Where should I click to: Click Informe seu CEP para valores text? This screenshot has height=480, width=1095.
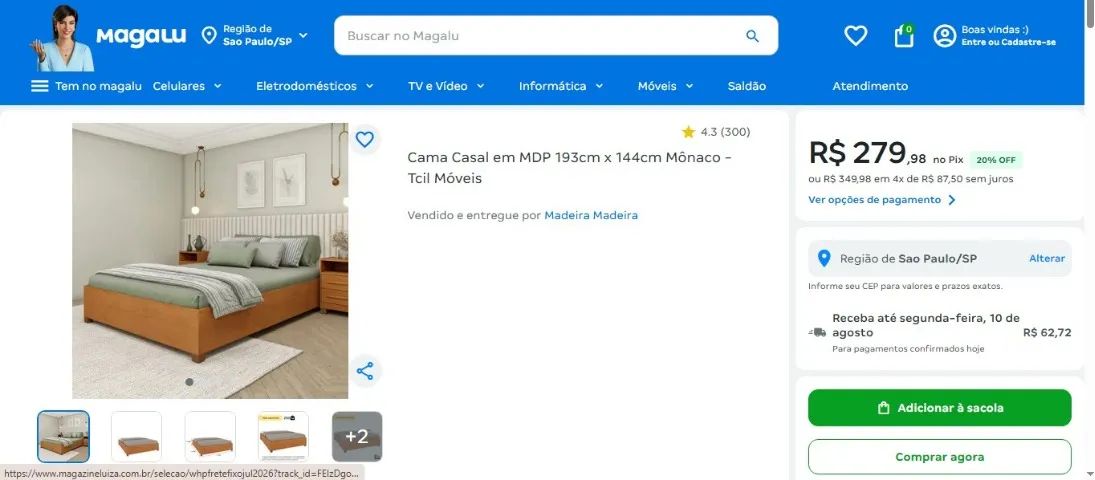click(x=905, y=286)
